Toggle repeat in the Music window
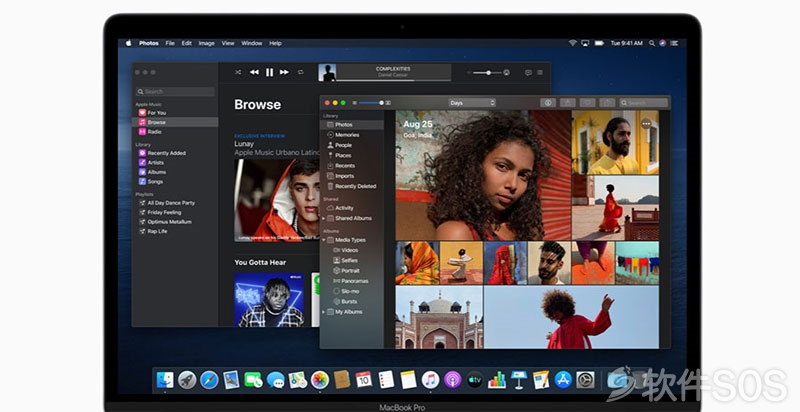This screenshot has height=412, width=800. (301, 72)
